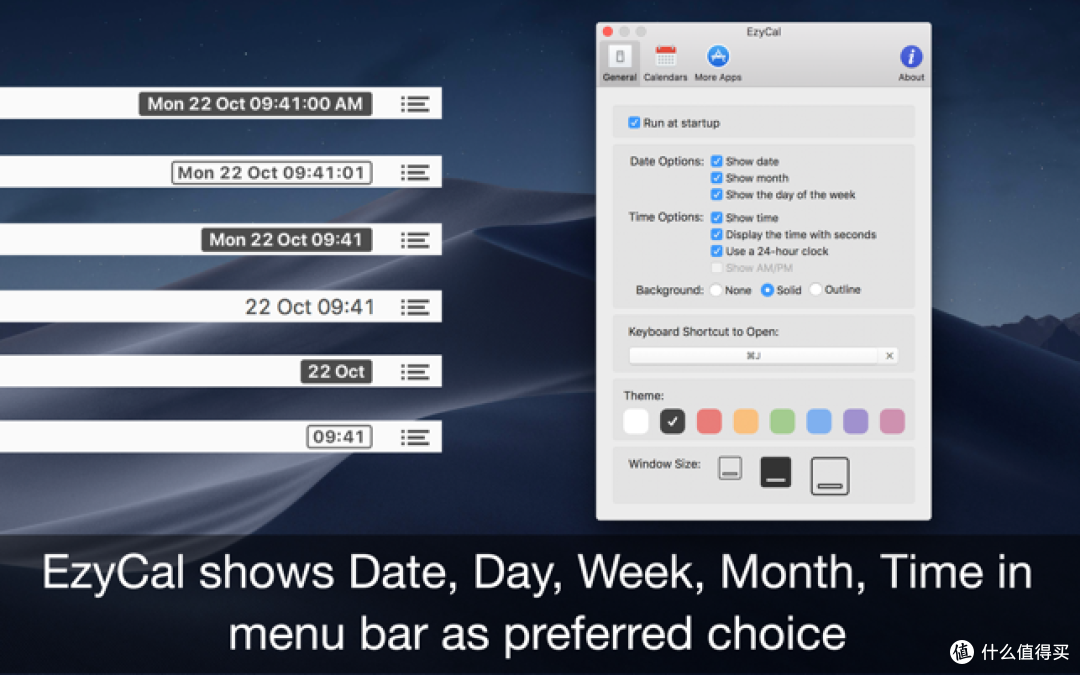Disable Display the time with seconds
The image size is (1080, 675).
click(716, 234)
